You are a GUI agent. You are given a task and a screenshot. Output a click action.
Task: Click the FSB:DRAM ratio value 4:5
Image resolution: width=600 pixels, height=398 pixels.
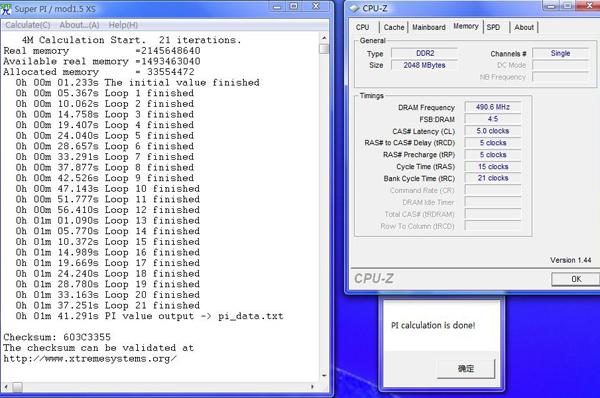[x=492, y=119]
